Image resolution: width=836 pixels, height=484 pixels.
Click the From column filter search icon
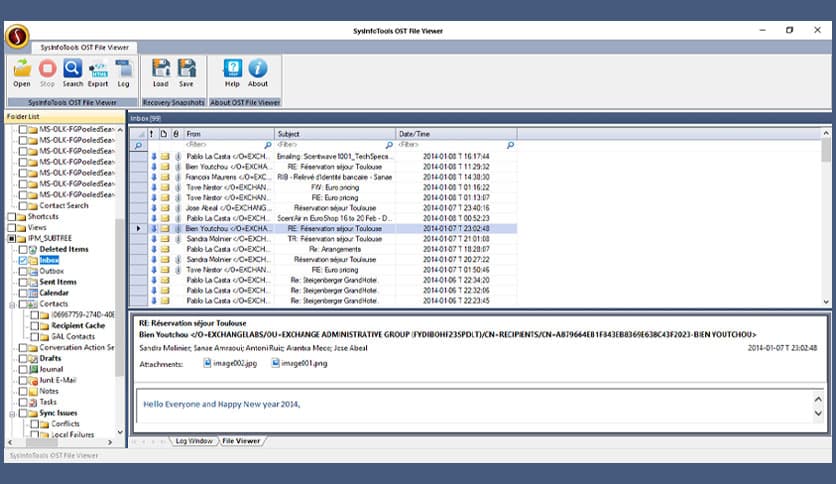tap(268, 145)
